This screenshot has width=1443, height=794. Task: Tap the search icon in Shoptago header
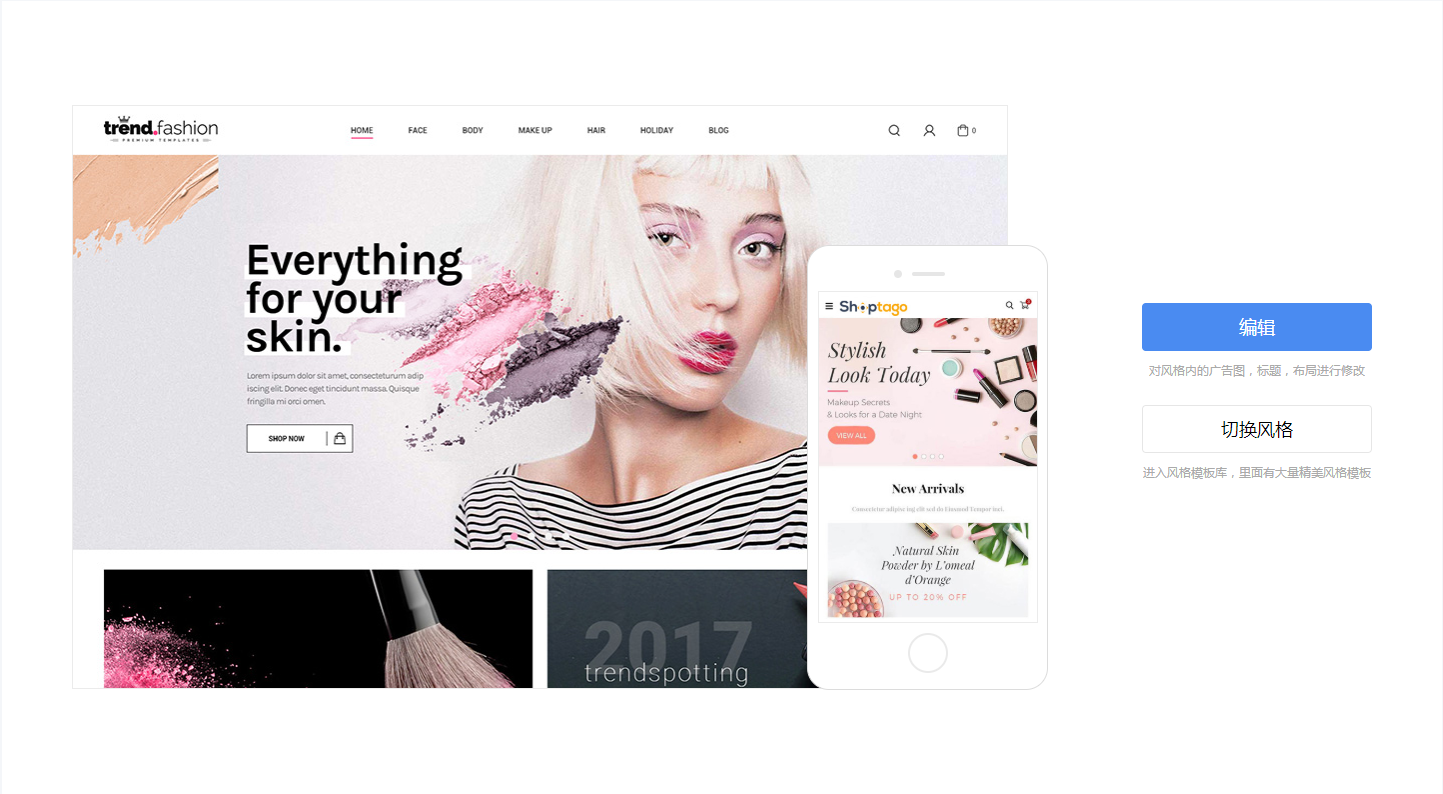(x=1009, y=305)
